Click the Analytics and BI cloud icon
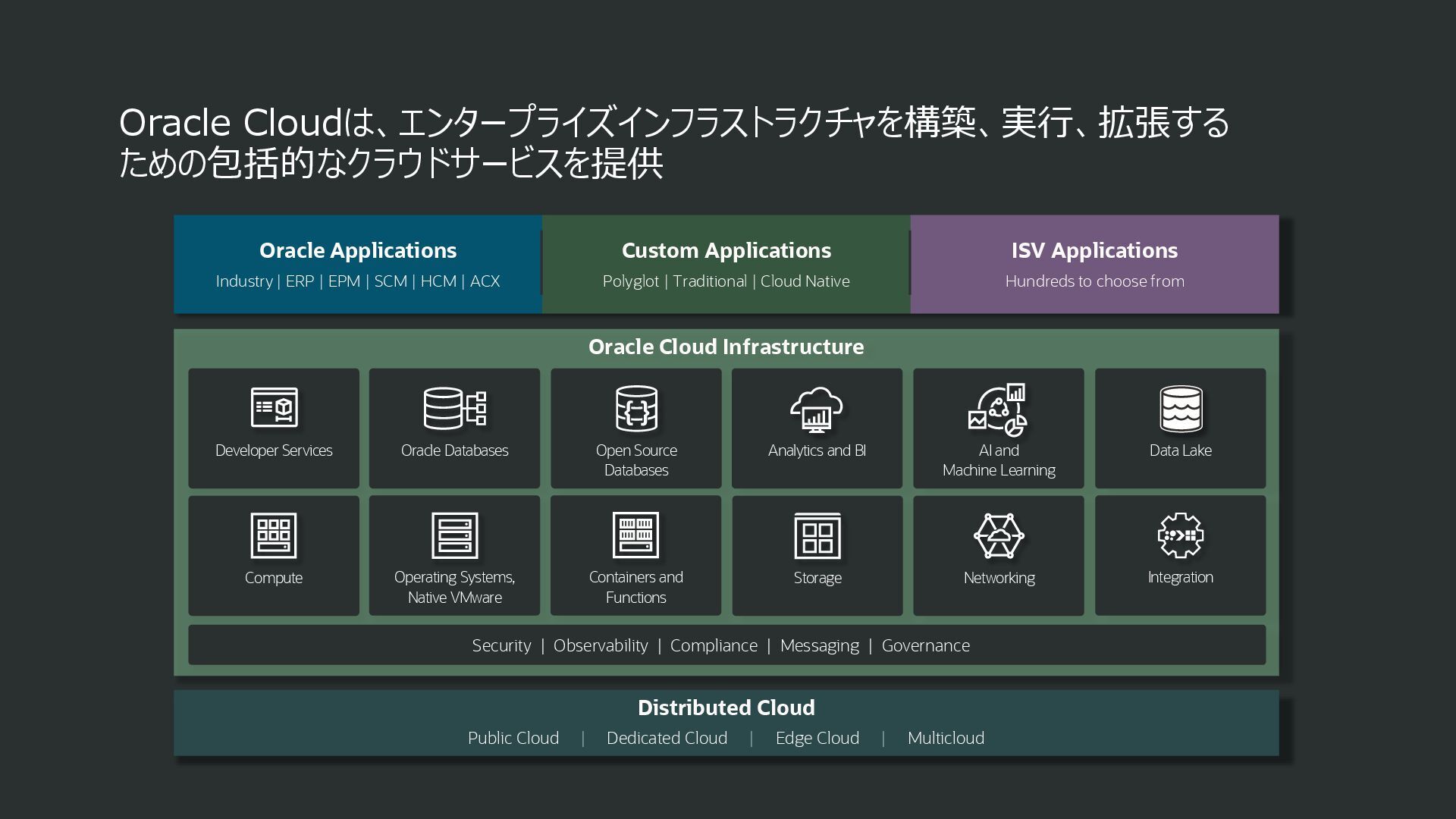1456x819 pixels. pyautogui.click(x=817, y=408)
